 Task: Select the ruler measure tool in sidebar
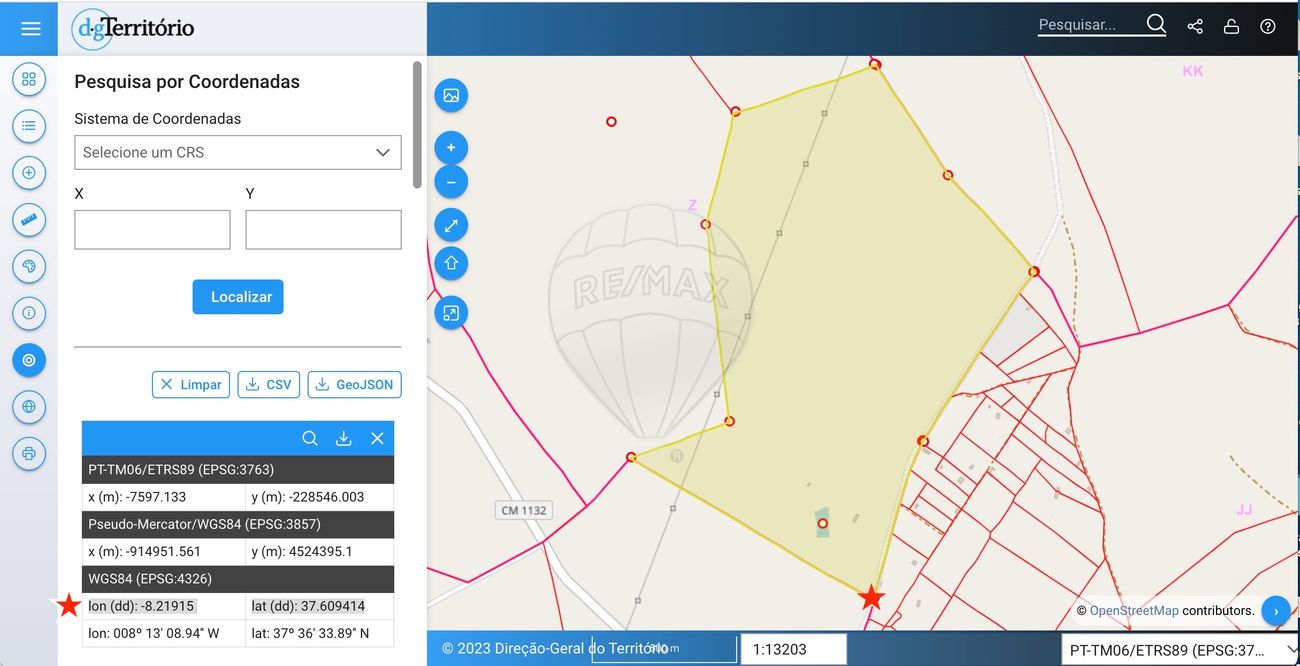pos(29,220)
